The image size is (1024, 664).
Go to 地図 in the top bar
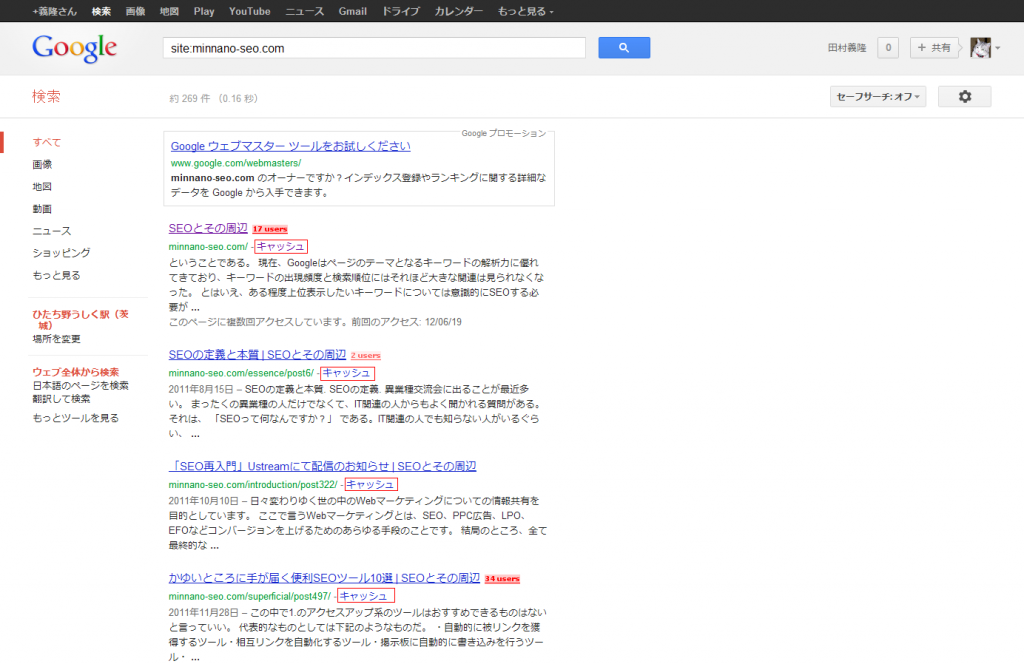(169, 11)
